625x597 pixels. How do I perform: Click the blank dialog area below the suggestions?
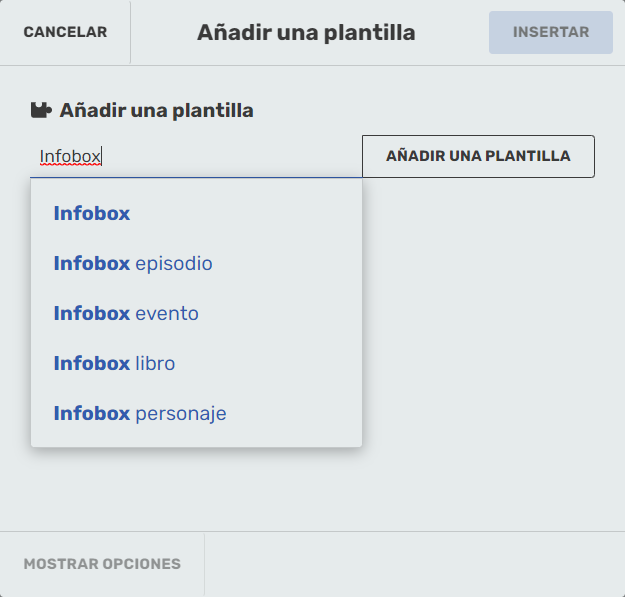tap(312, 490)
